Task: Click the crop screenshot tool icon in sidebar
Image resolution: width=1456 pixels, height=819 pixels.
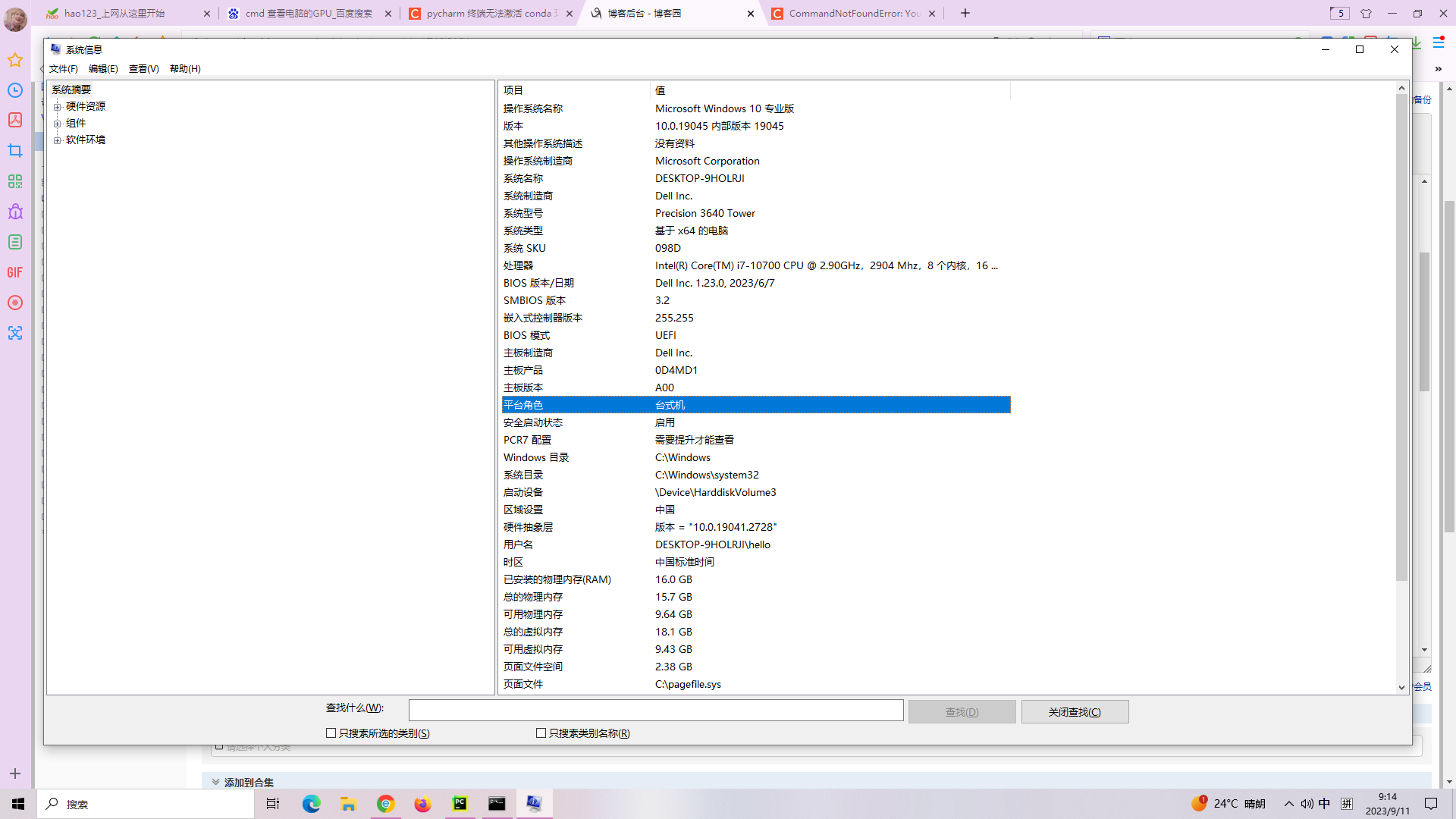Action: pyautogui.click(x=15, y=151)
